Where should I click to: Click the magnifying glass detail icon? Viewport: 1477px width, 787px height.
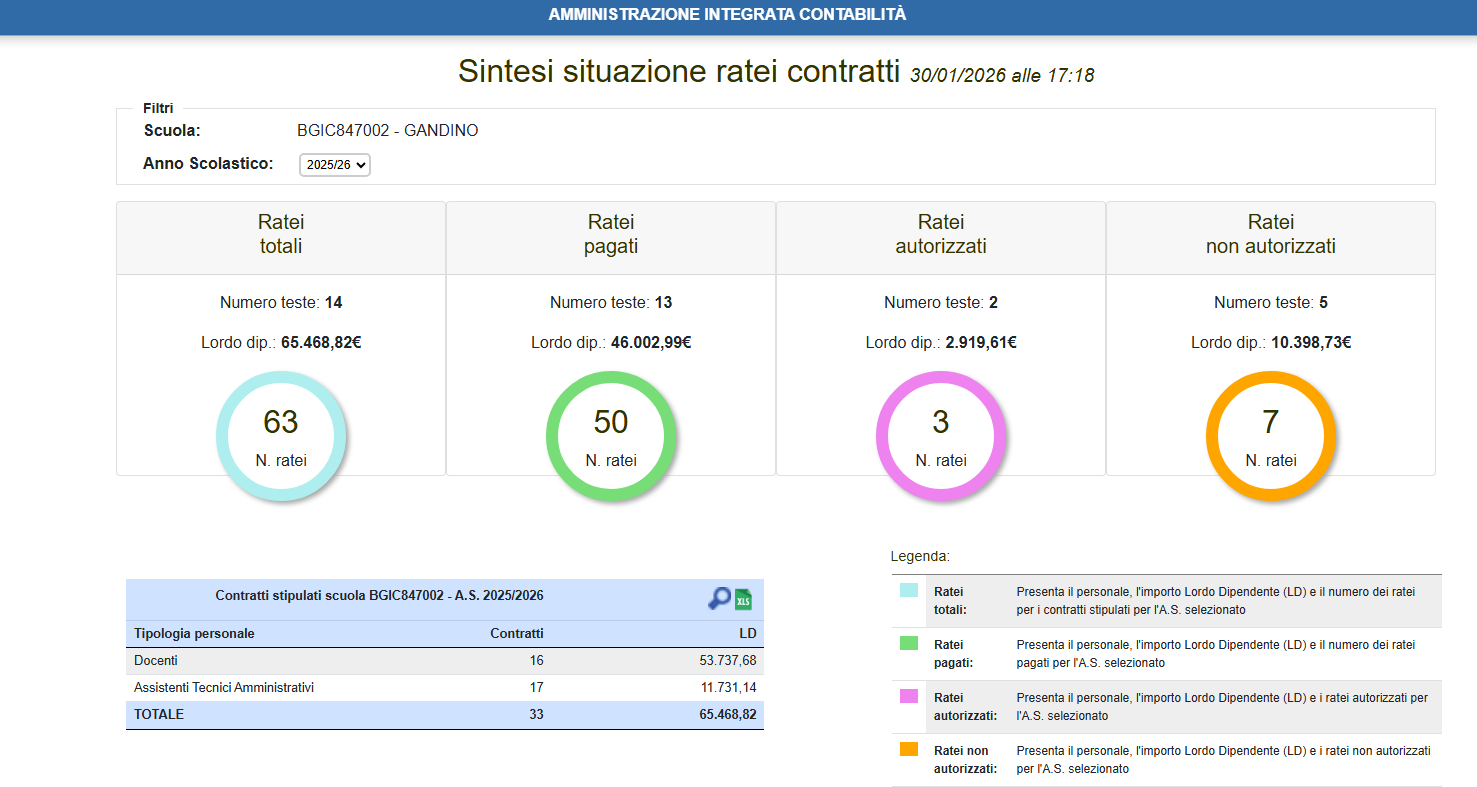point(719,598)
